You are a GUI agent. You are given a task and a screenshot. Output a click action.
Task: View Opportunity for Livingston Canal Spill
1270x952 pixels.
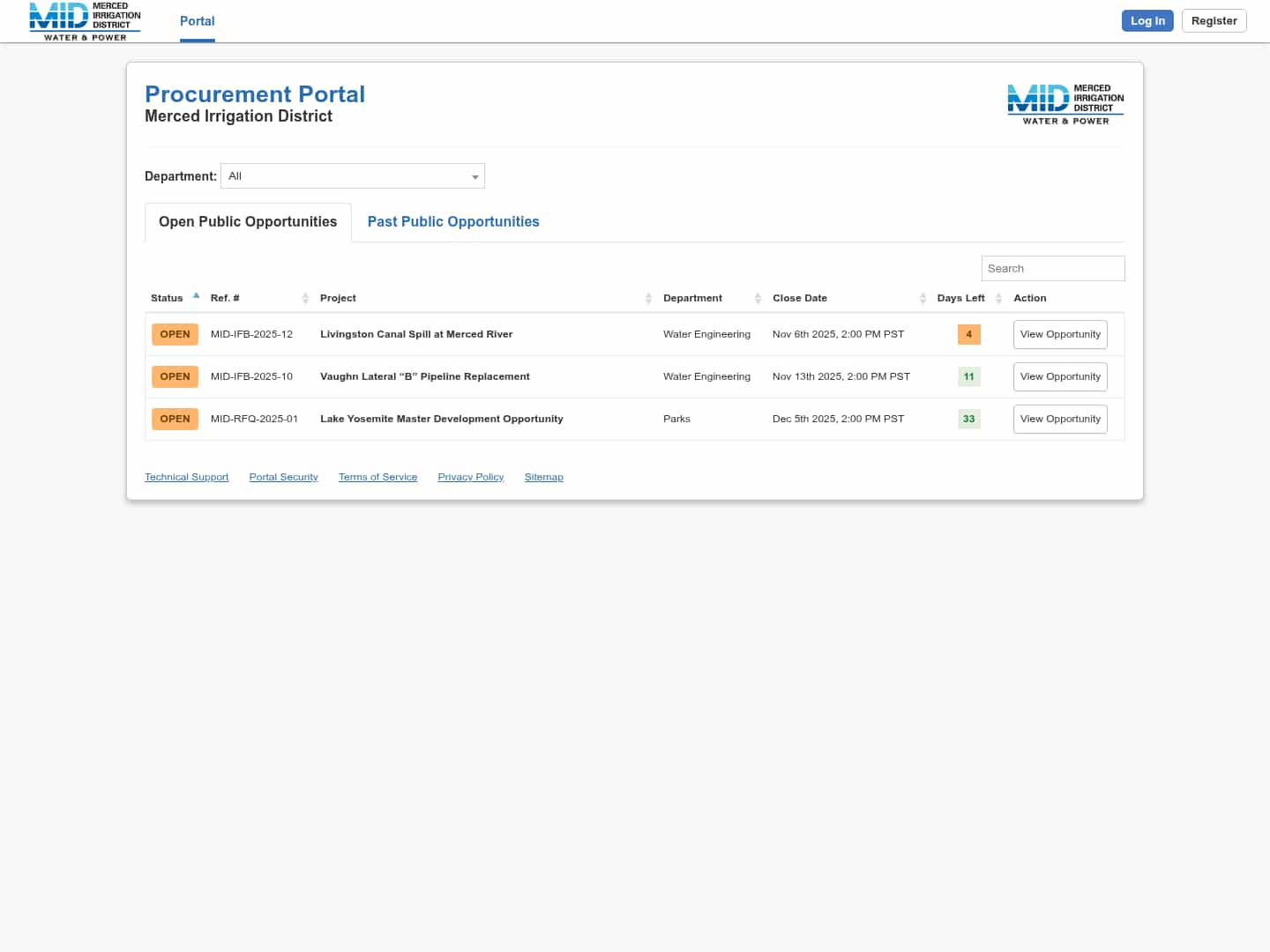click(1060, 334)
